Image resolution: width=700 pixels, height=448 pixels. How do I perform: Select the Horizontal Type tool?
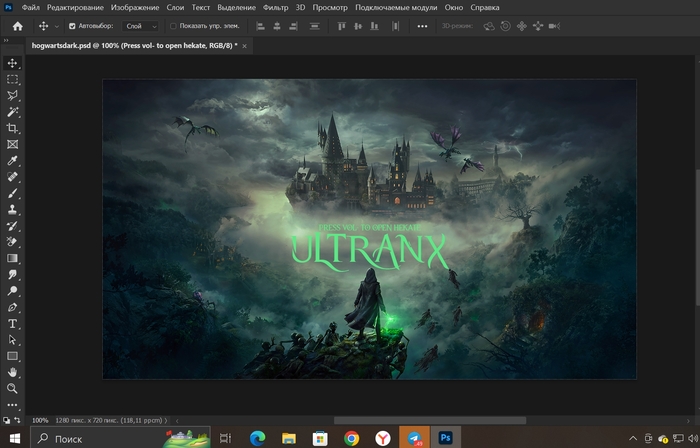13,324
